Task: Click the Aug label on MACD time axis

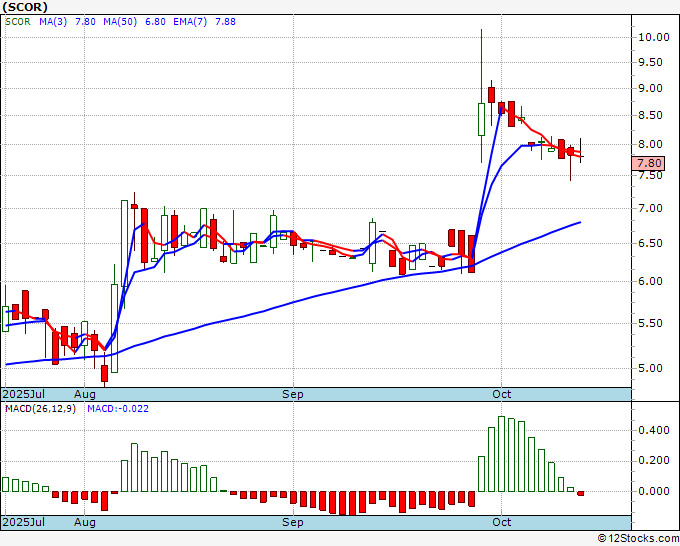Action: coord(85,522)
